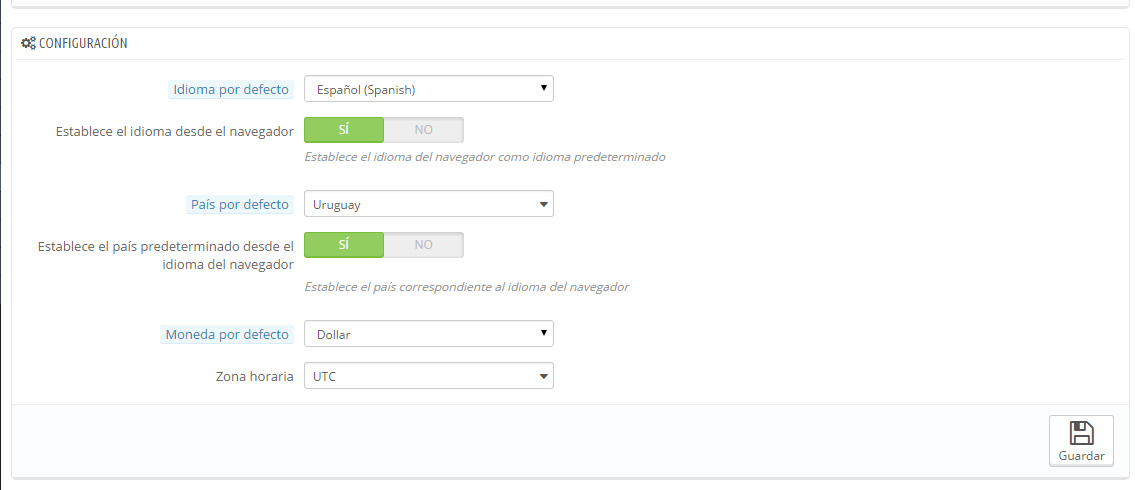1135x490 pixels.
Task: Click the Idioma por defecto label
Action: (231, 90)
